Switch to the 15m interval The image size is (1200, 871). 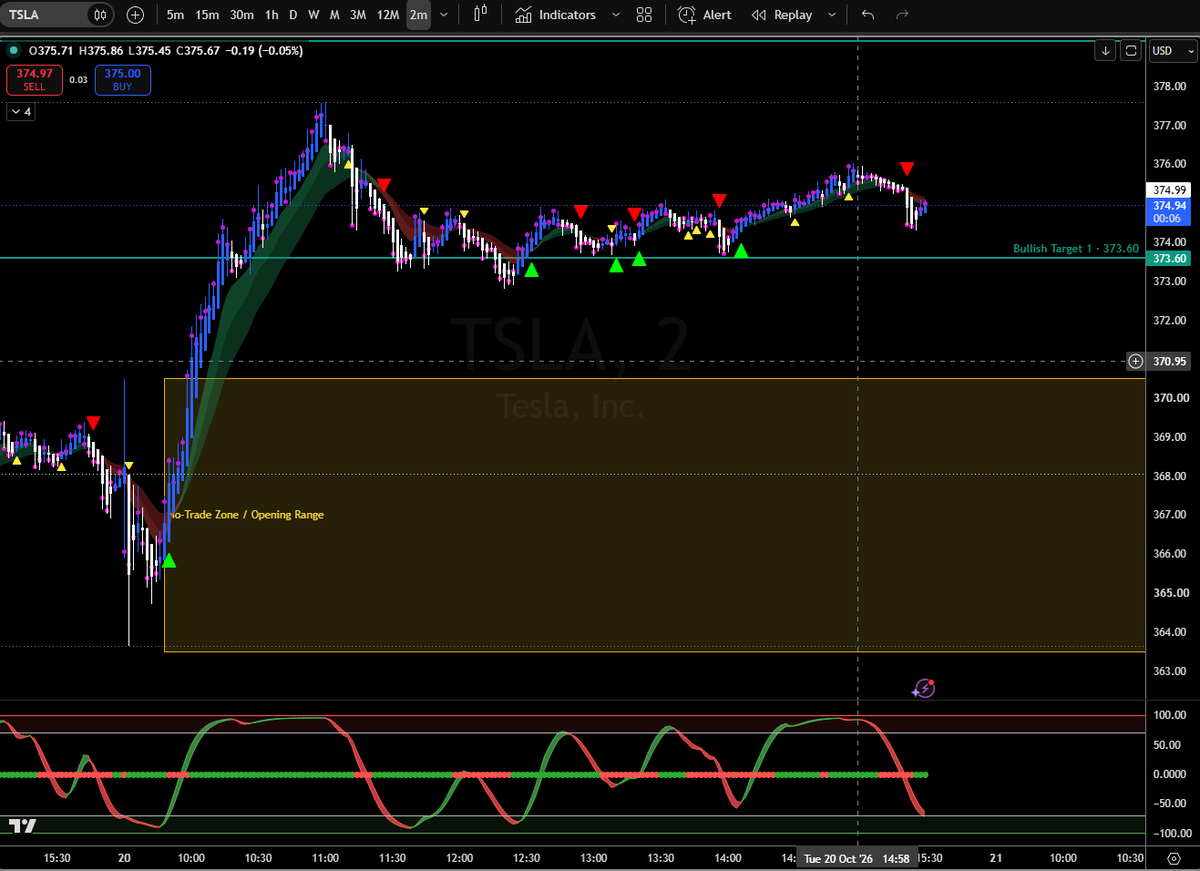(x=207, y=15)
